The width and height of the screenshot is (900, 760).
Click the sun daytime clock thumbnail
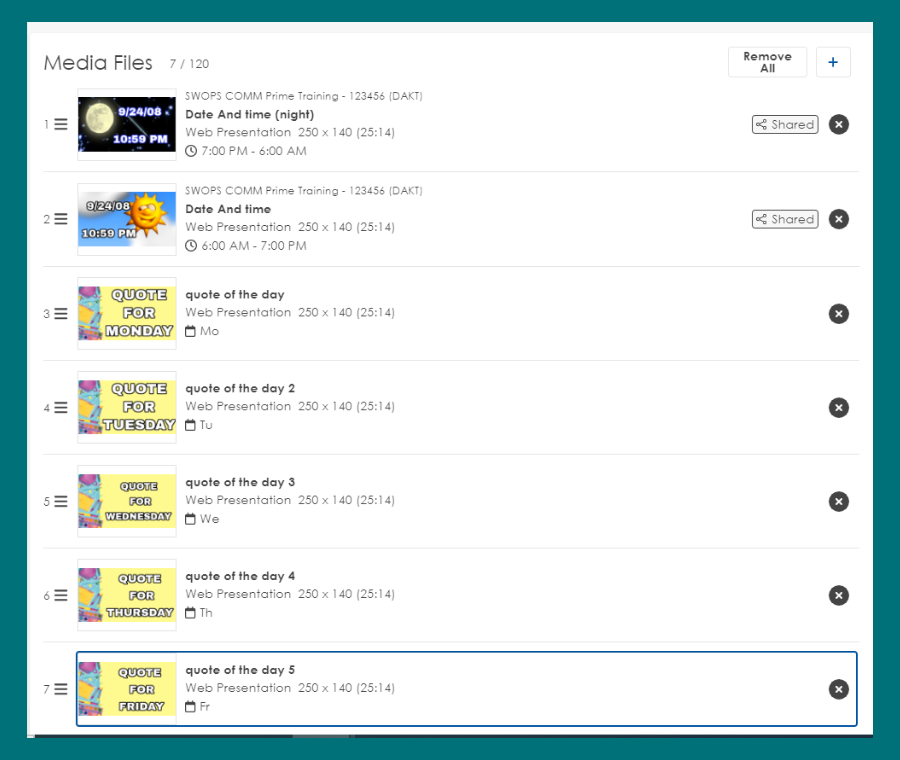tap(127, 219)
